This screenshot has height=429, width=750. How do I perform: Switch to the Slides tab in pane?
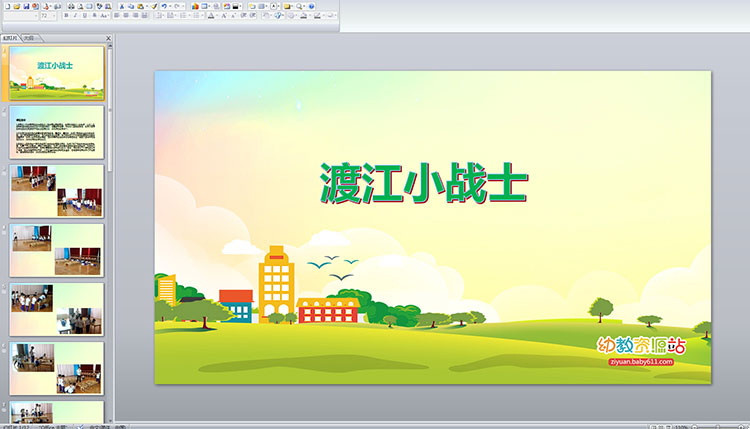click(x=10, y=38)
